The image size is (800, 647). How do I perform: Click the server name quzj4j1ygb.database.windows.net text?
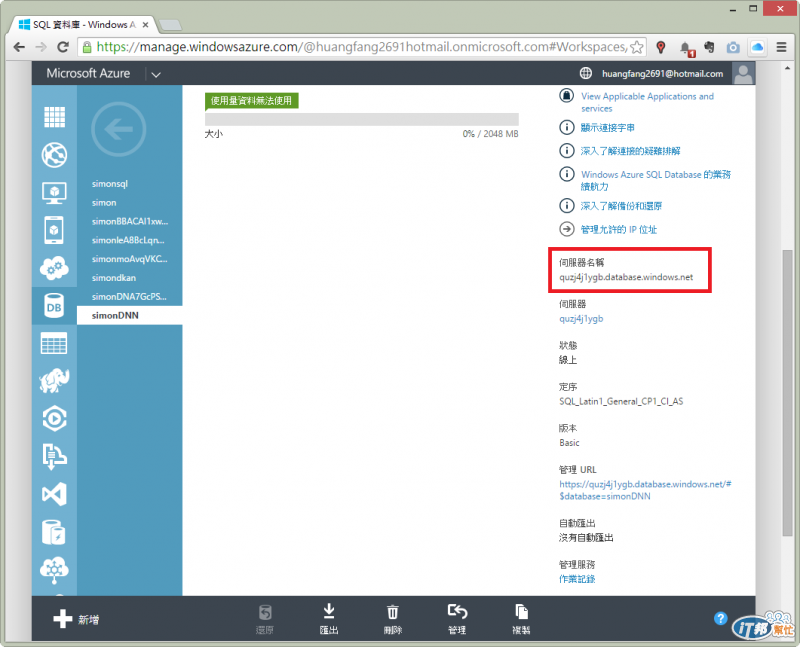coord(626,278)
